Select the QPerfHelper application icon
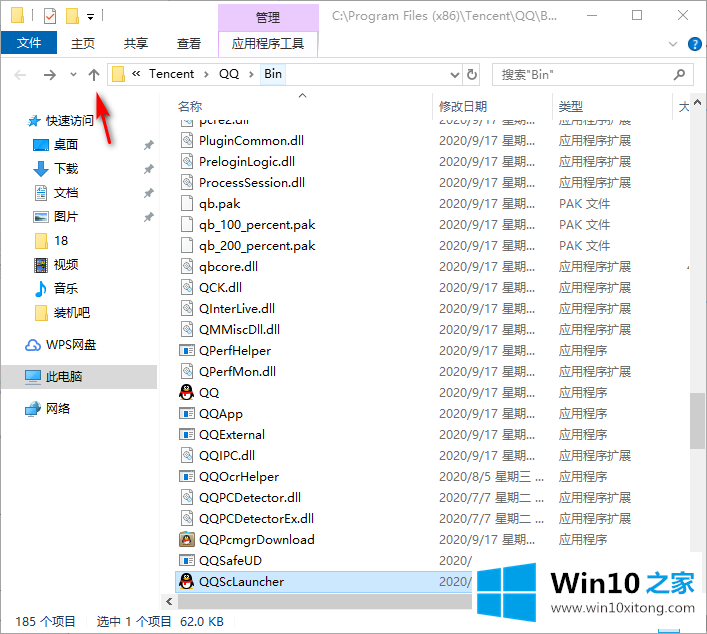 point(186,350)
